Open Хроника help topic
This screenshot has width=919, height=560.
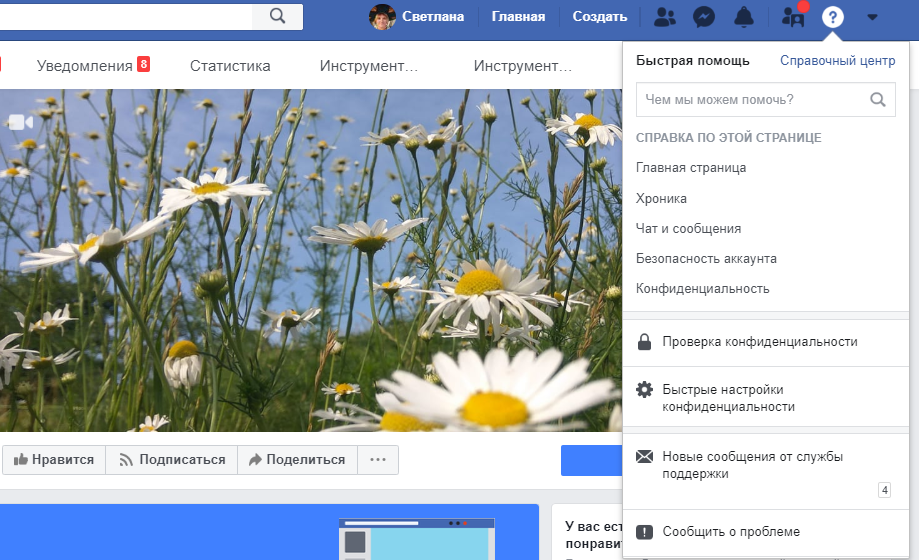tap(661, 199)
